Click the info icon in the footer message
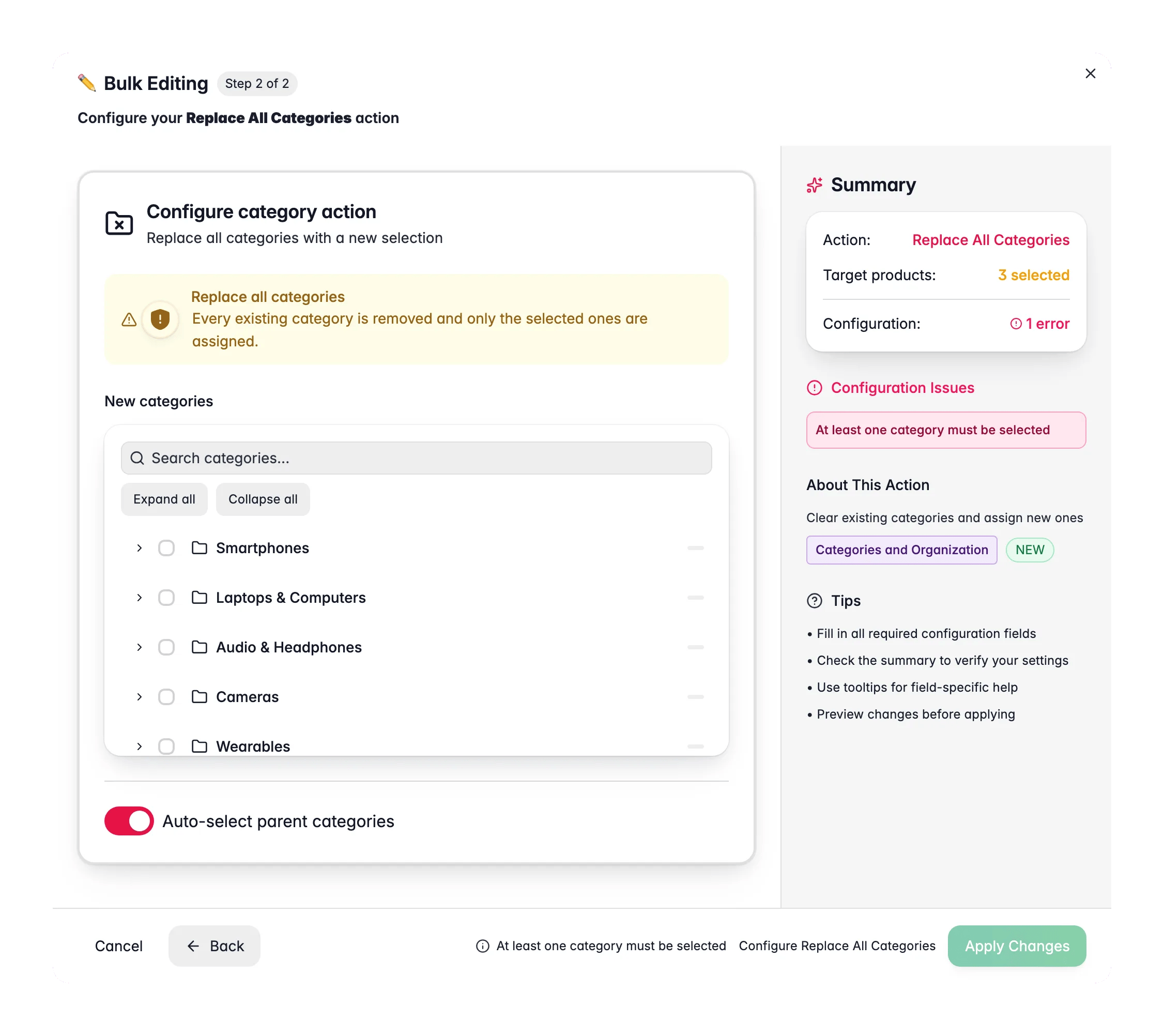The height and width of the screenshot is (1036, 1164). pos(482,946)
